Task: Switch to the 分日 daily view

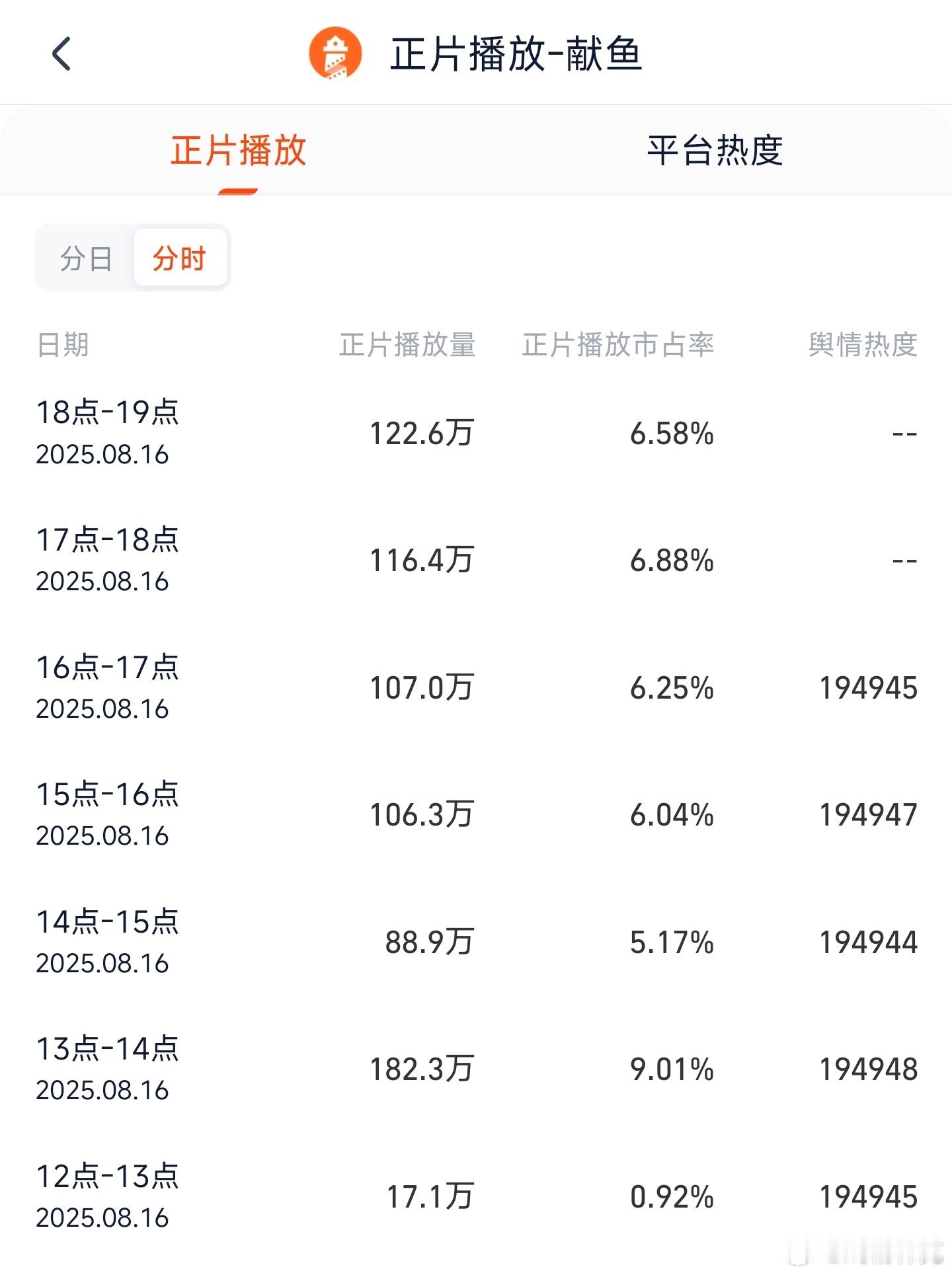Action: pos(86,258)
